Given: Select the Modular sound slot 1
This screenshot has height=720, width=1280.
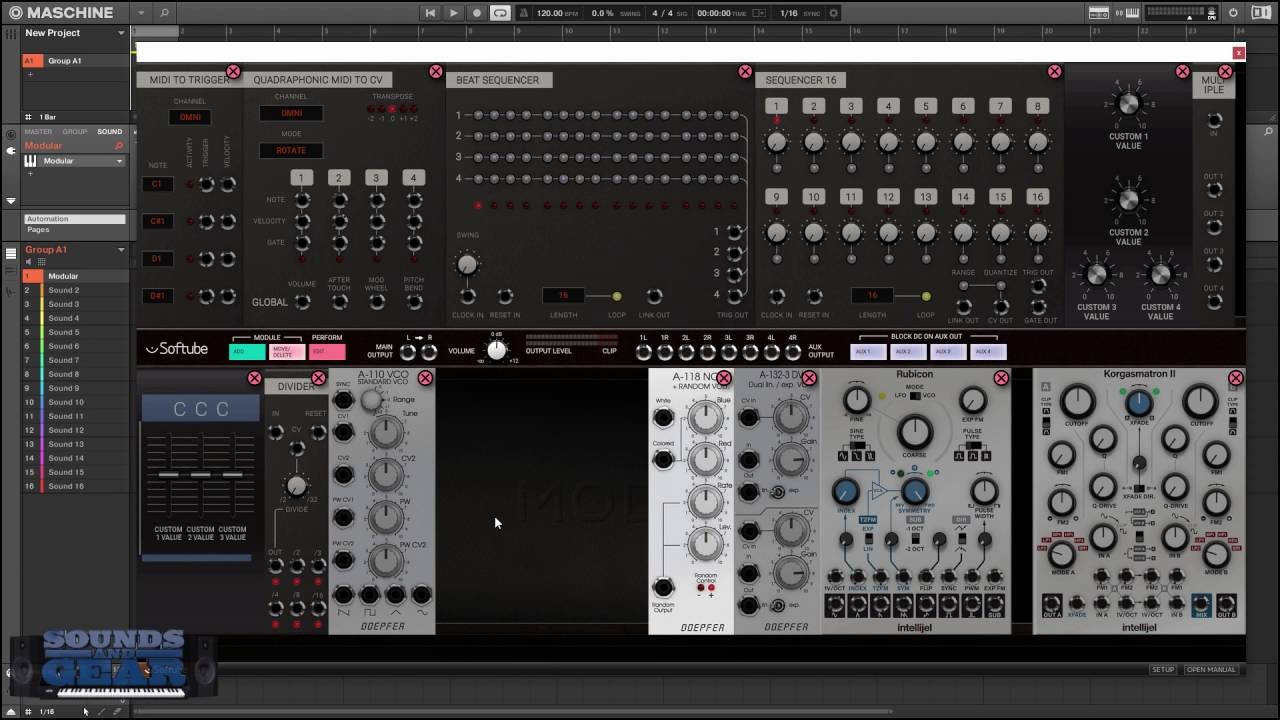Looking at the screenshot, I should pos(76,276).
